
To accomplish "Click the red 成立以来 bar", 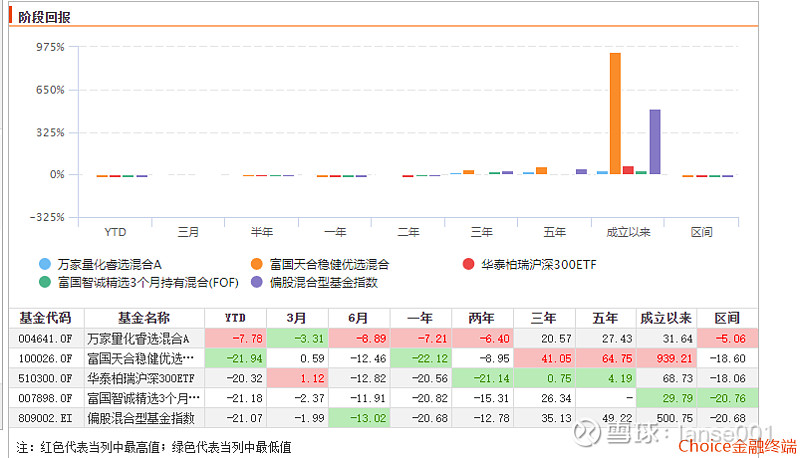I will point(628,170).
